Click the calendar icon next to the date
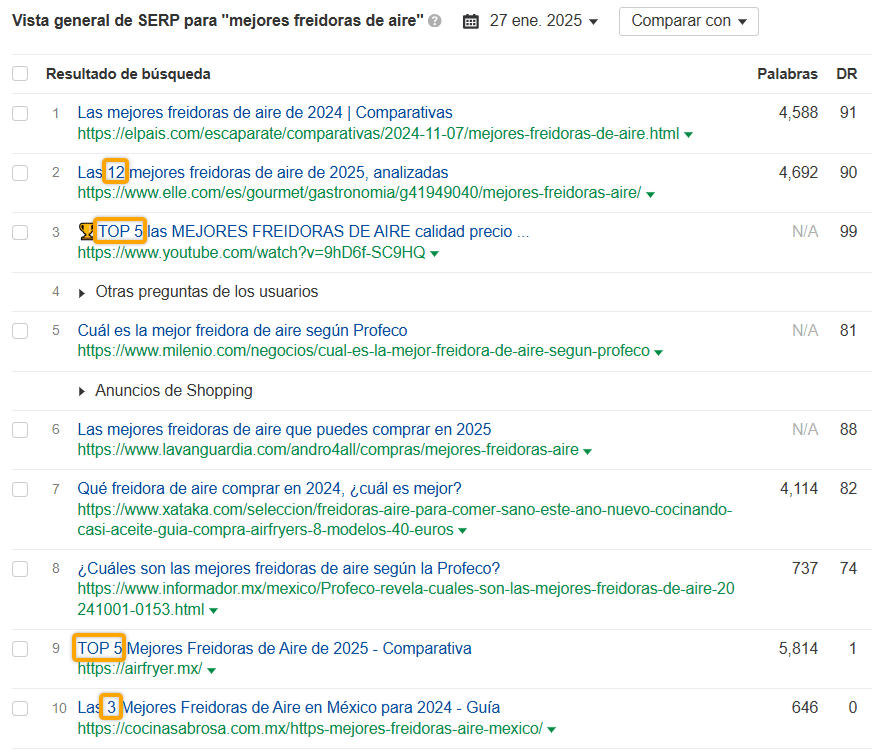The height and width of the screenshot is (753, 872). tap(471, 21)
